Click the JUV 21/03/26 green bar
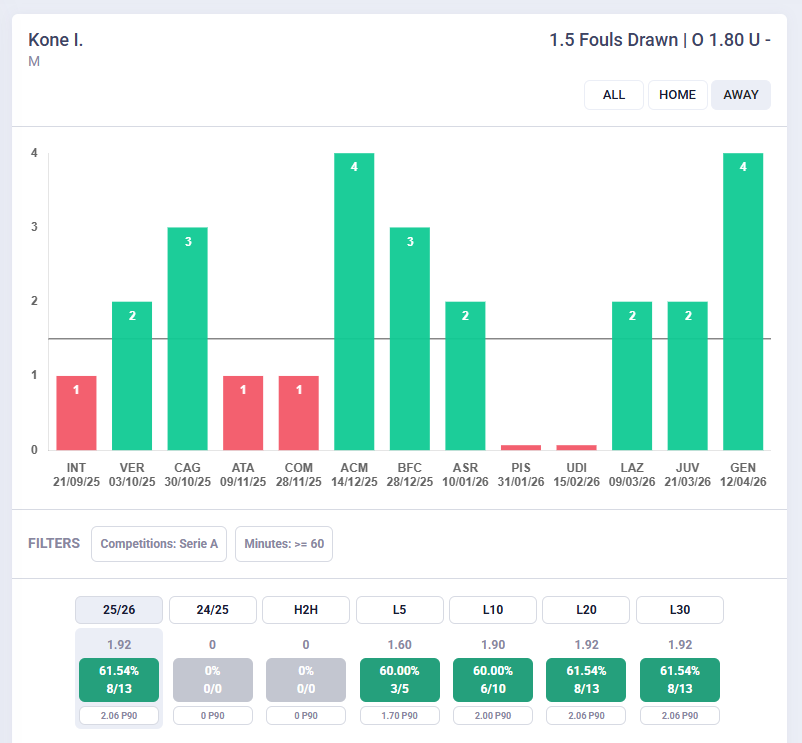Viewport: 802px width, 743px height. pyautogui.click(x=688, y=376)
